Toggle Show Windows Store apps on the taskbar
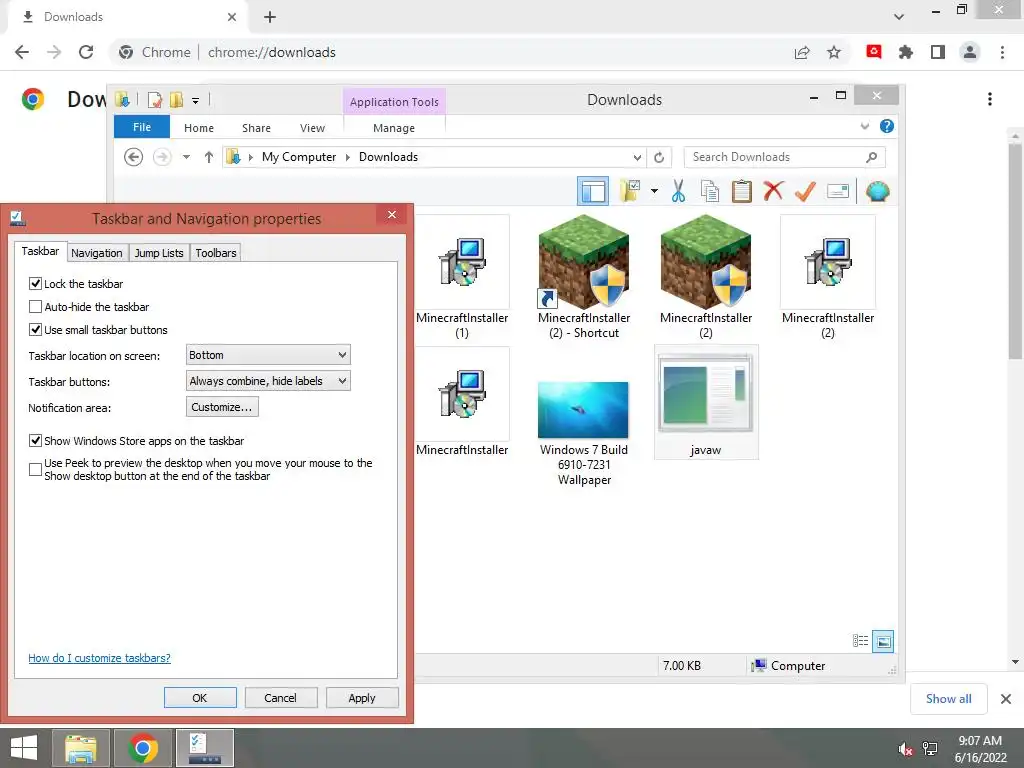The image size is (1024, 768). 35,441
